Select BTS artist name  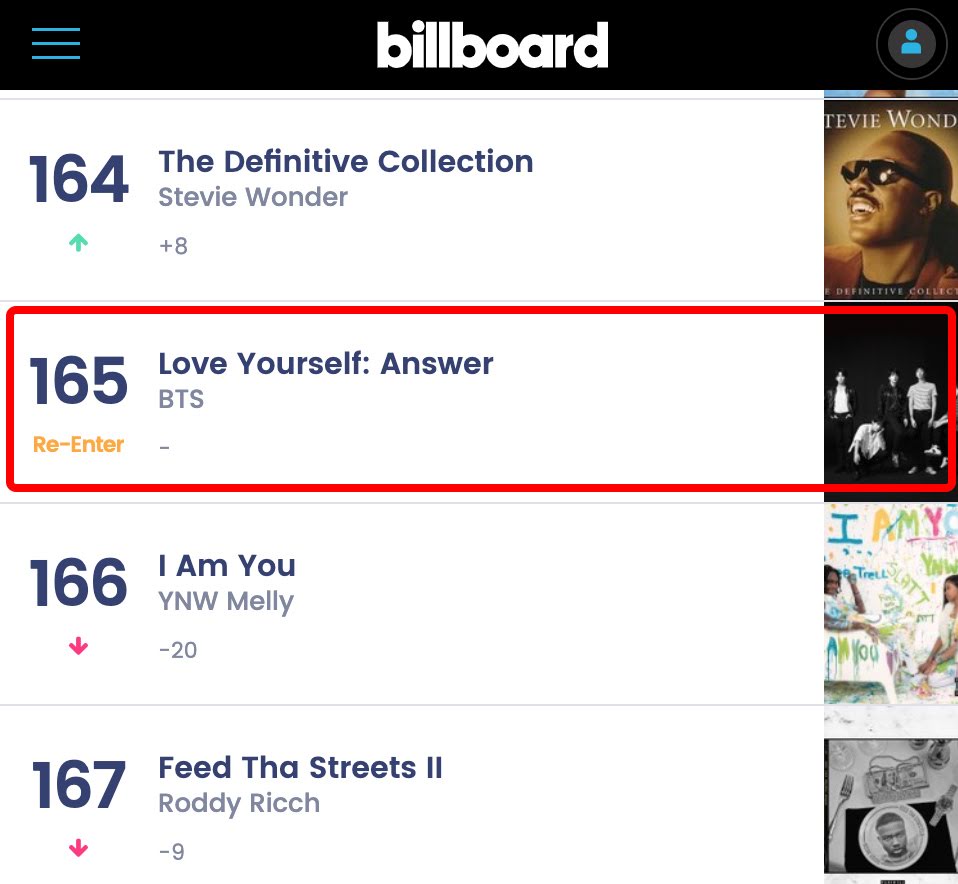point(181,399)
